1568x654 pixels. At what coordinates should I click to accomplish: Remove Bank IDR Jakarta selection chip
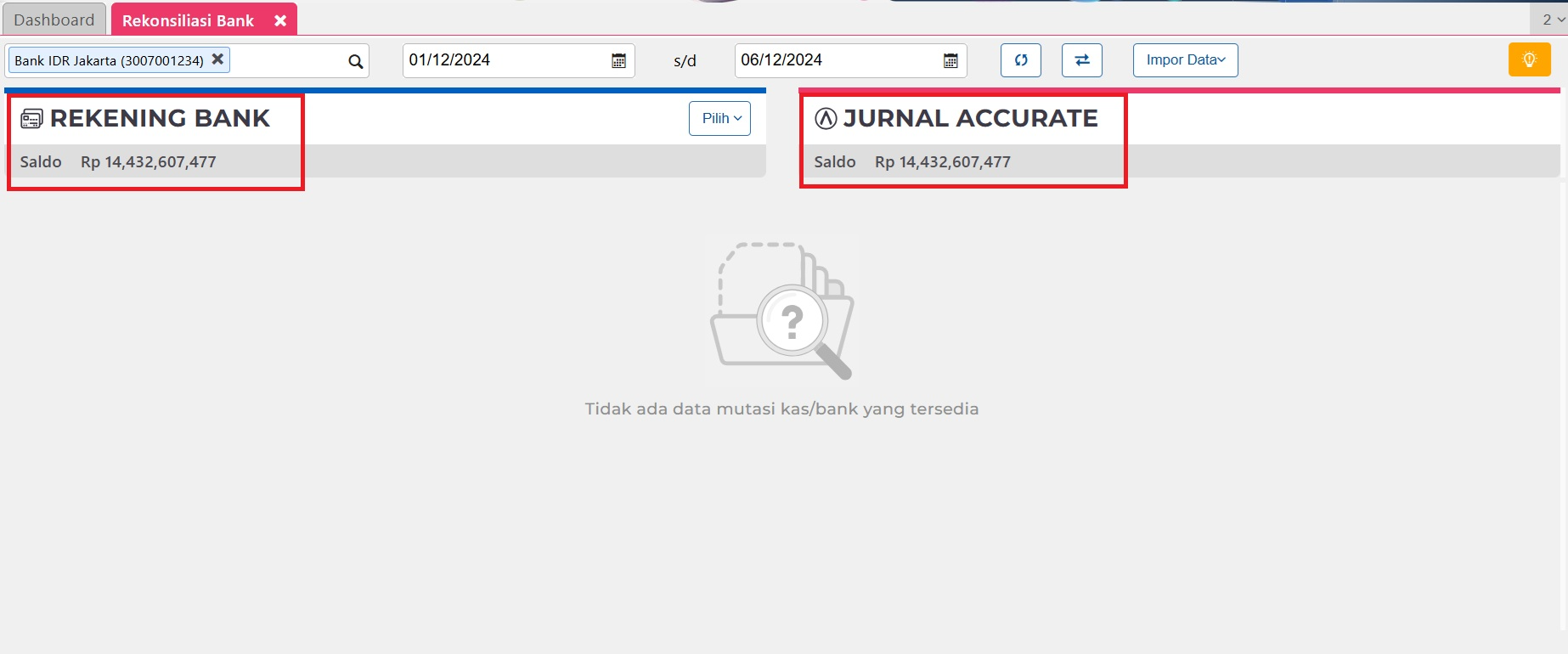tap(217, 59)
